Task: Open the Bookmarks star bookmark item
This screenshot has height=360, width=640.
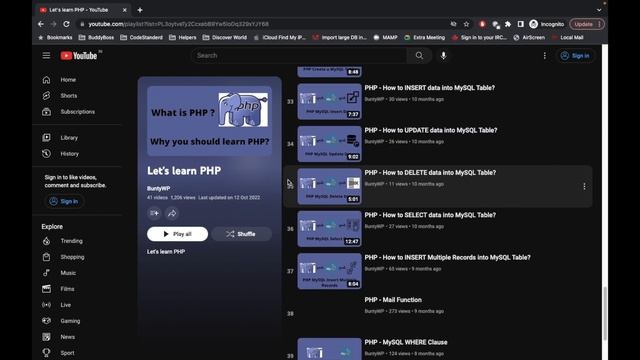Action: [55, 38]
